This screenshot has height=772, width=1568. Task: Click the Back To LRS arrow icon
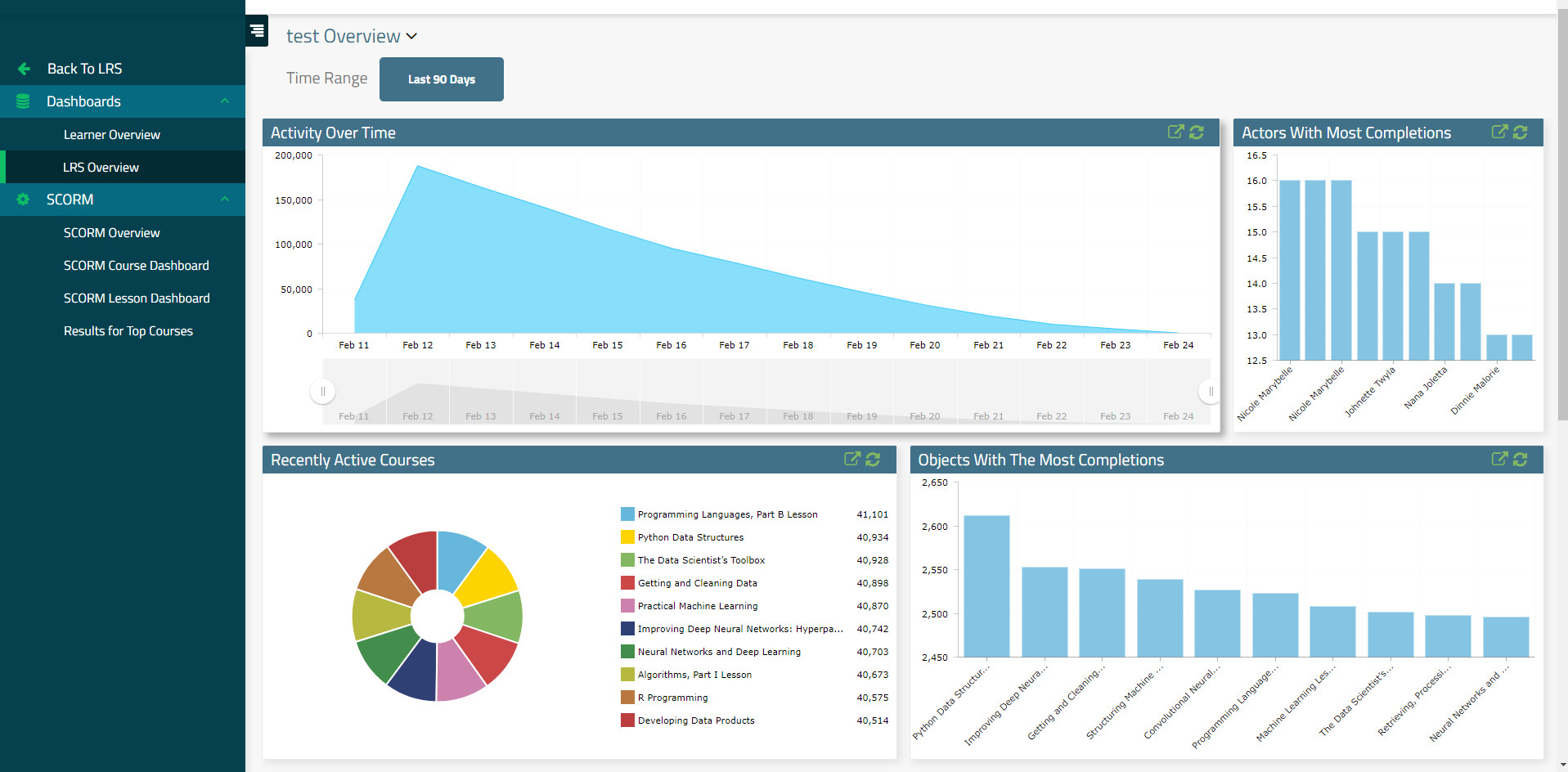pyautogui.click(x=25, y=69)
